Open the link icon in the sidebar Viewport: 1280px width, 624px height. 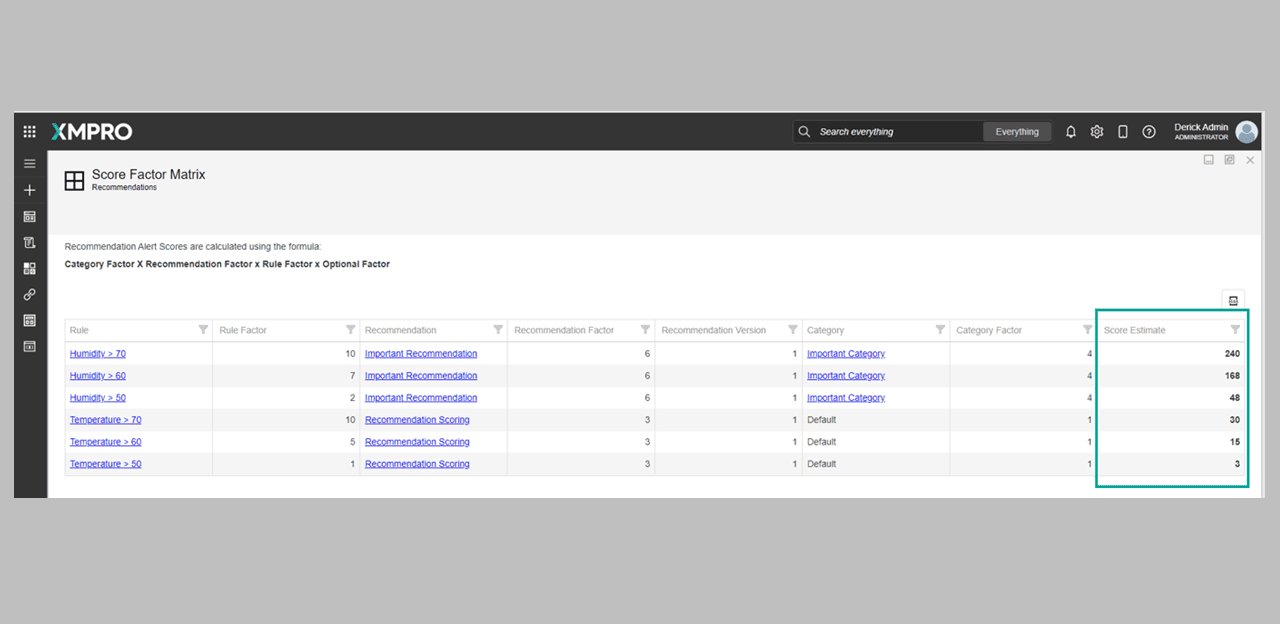click(x=30, y=294)
